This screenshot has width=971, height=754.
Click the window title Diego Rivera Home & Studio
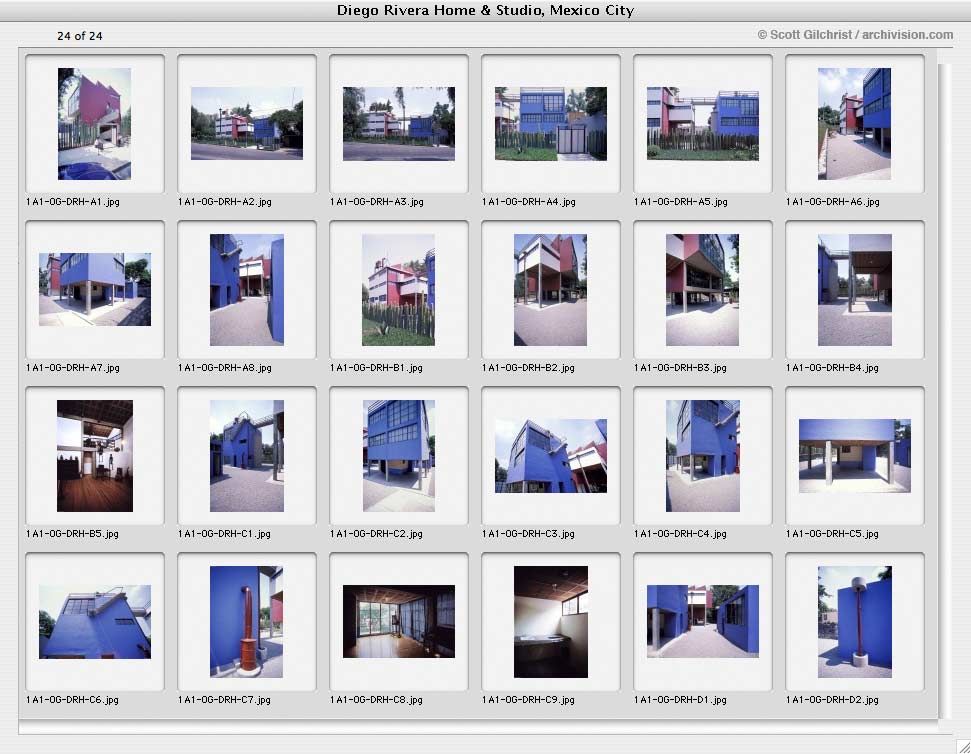click(486, 11)
